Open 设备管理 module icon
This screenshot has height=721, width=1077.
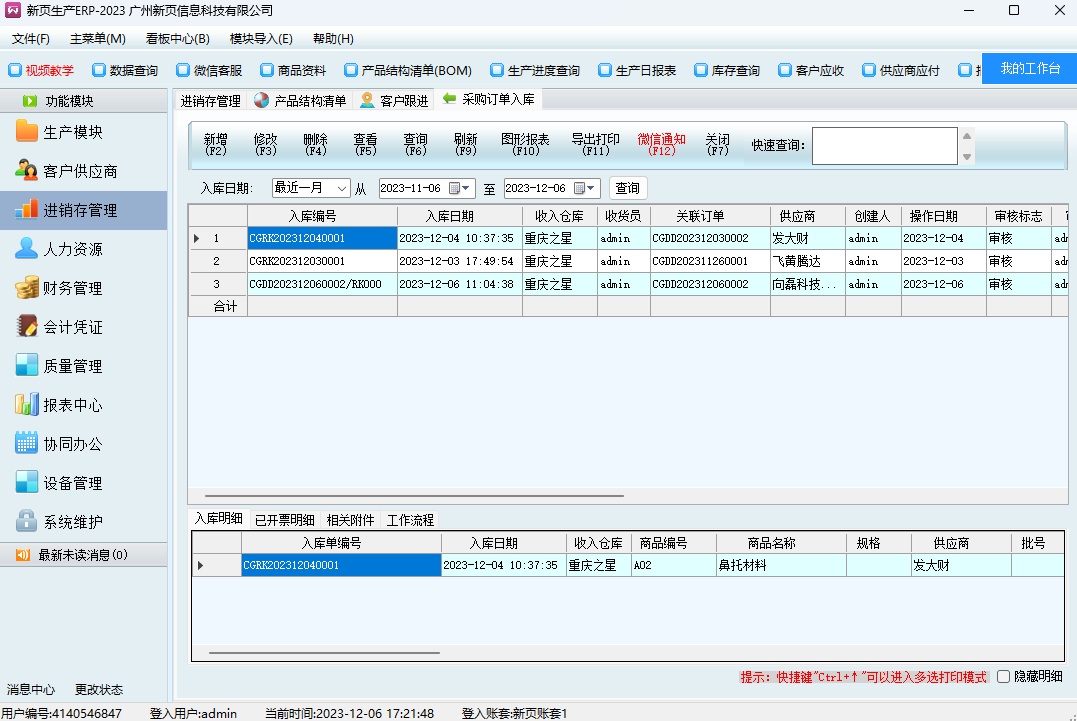(x=26, y=482)
